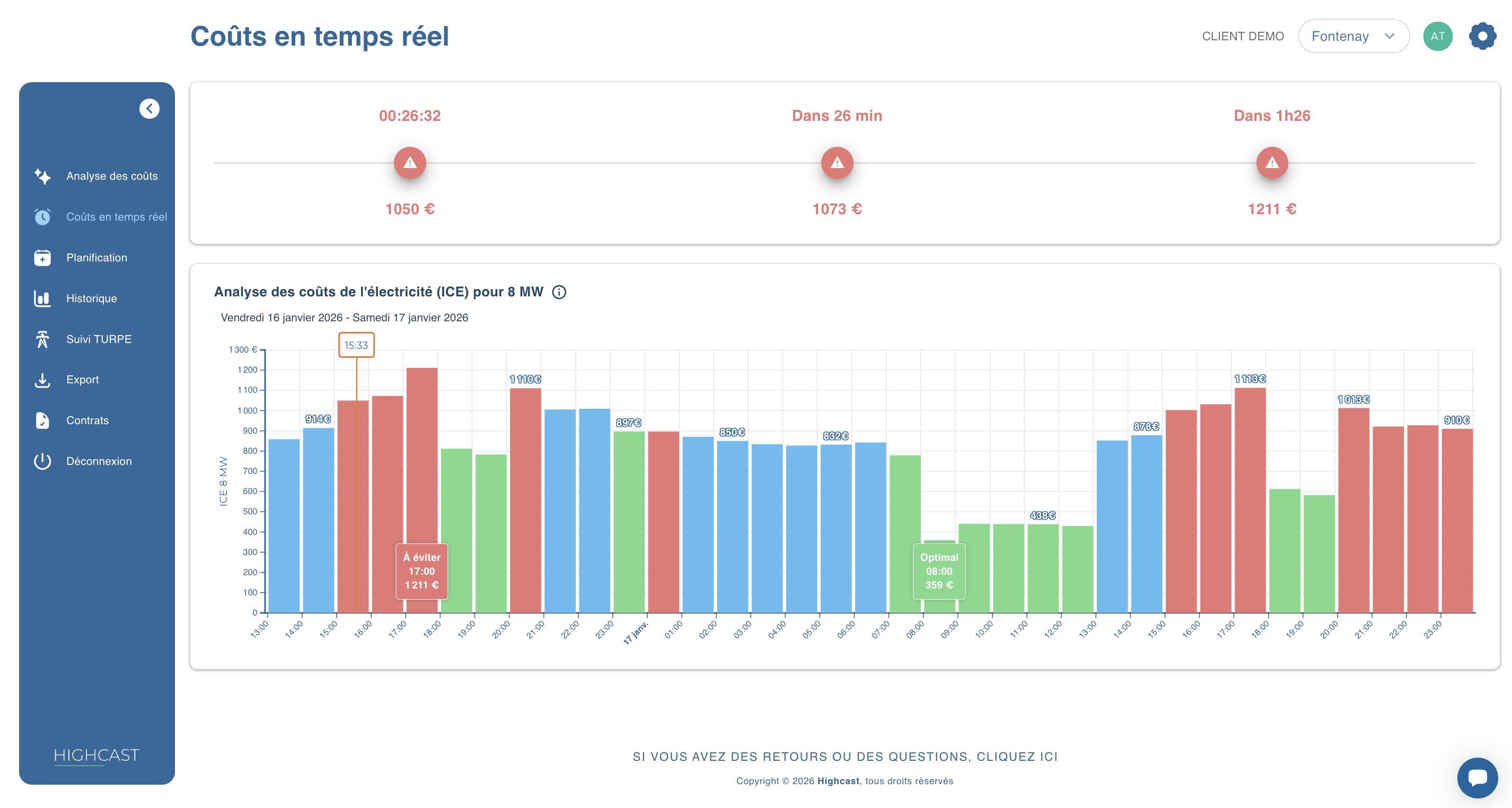1512x808 pixels.
Task: Click the Déconnexion power icon
Action: [42, 461]
